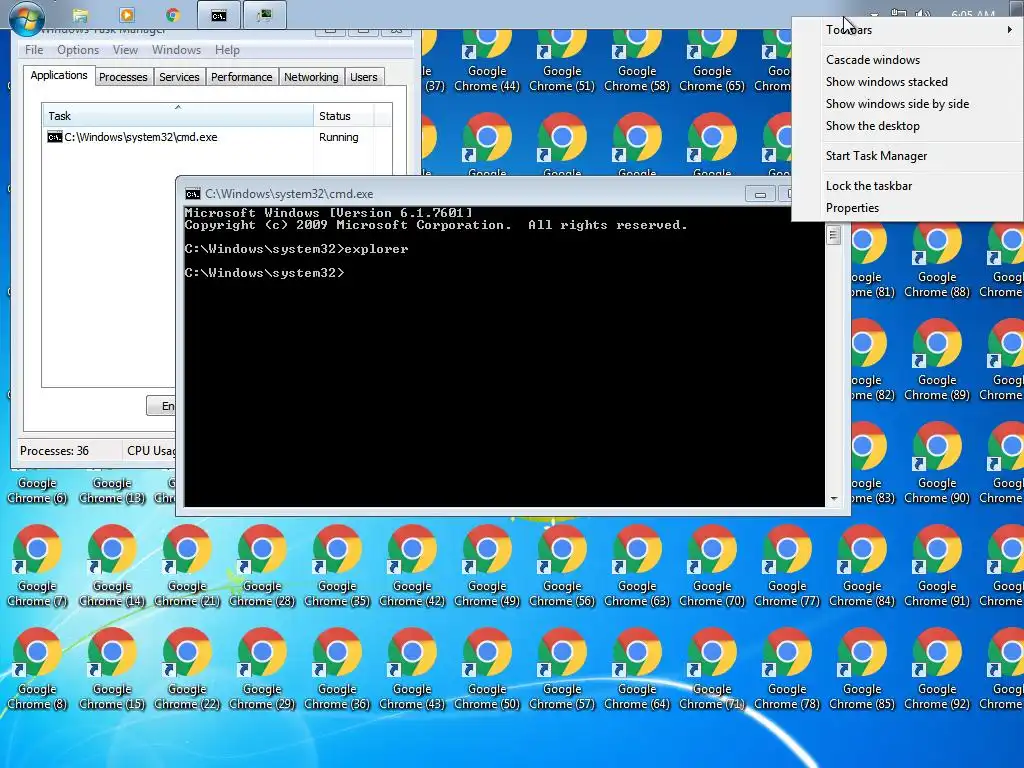This screenshot has width=1024, height=768.
Task: Open Google Chrome (56) desktop shortcut
Action: (x=562, y=566)
